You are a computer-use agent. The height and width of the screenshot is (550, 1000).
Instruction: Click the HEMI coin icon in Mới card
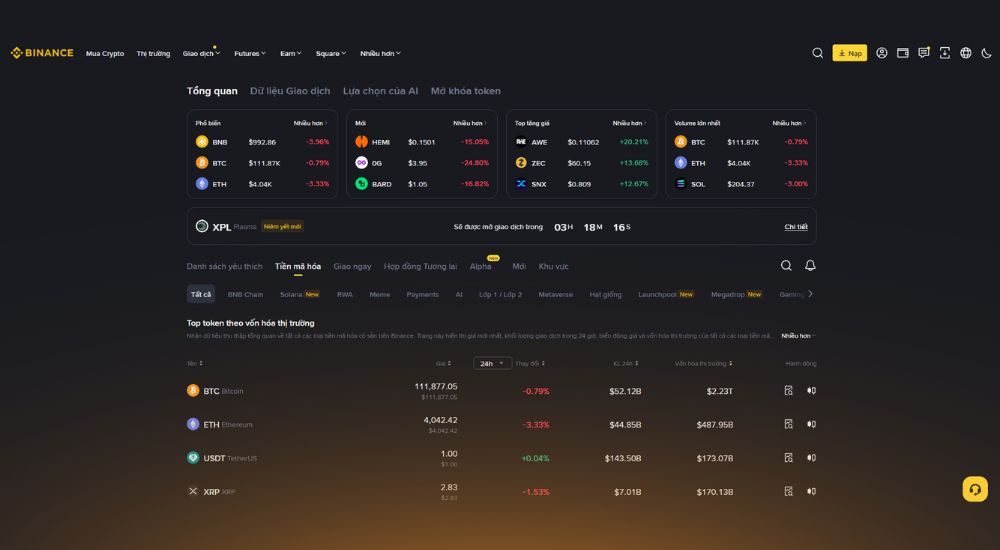[x=362, y=142]
